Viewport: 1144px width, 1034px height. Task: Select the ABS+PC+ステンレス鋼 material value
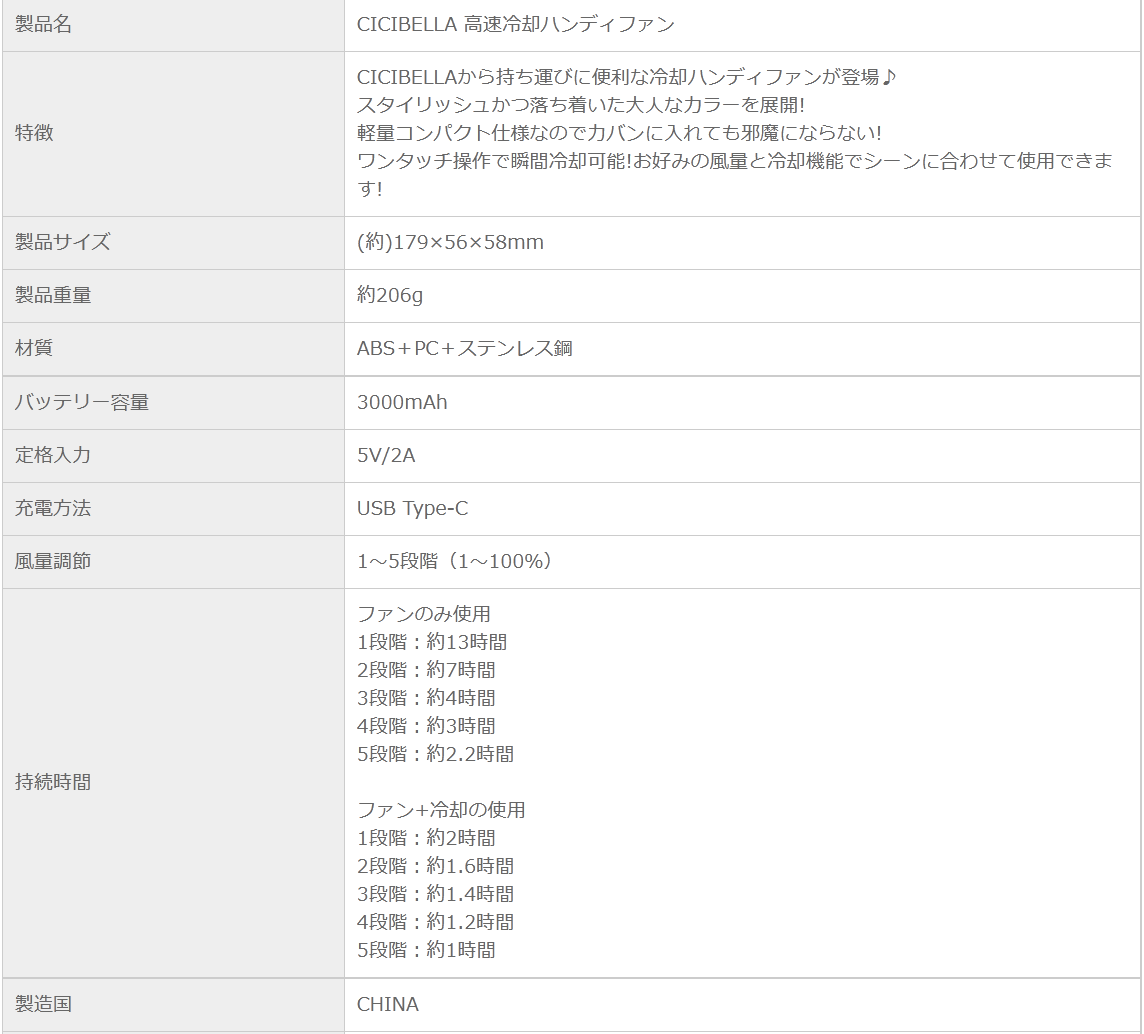(465, 348)
